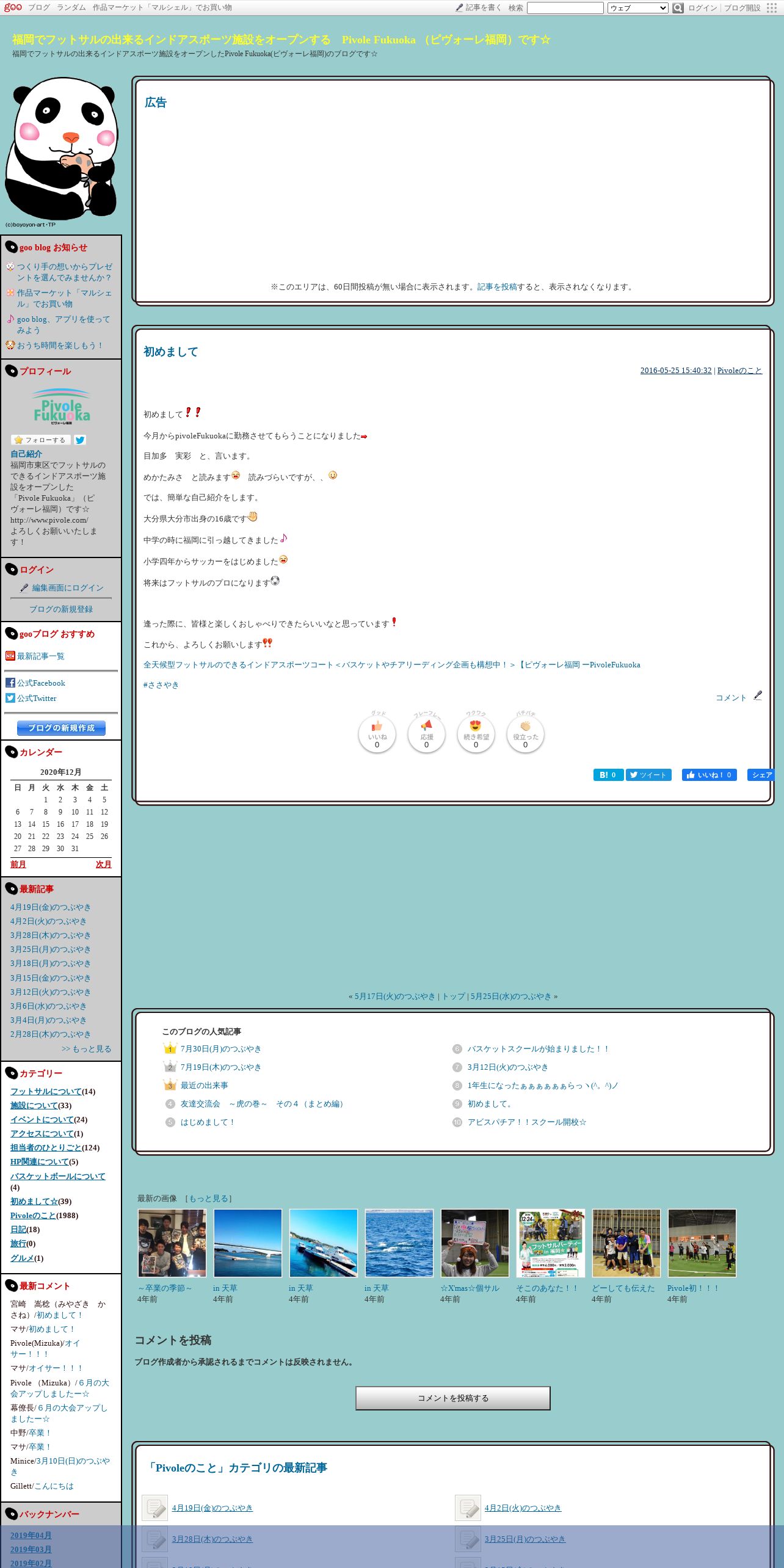Click the Hatena B! bookmark button
Viewport: 784px width, 1568px height.
click(x=608, y=775)
